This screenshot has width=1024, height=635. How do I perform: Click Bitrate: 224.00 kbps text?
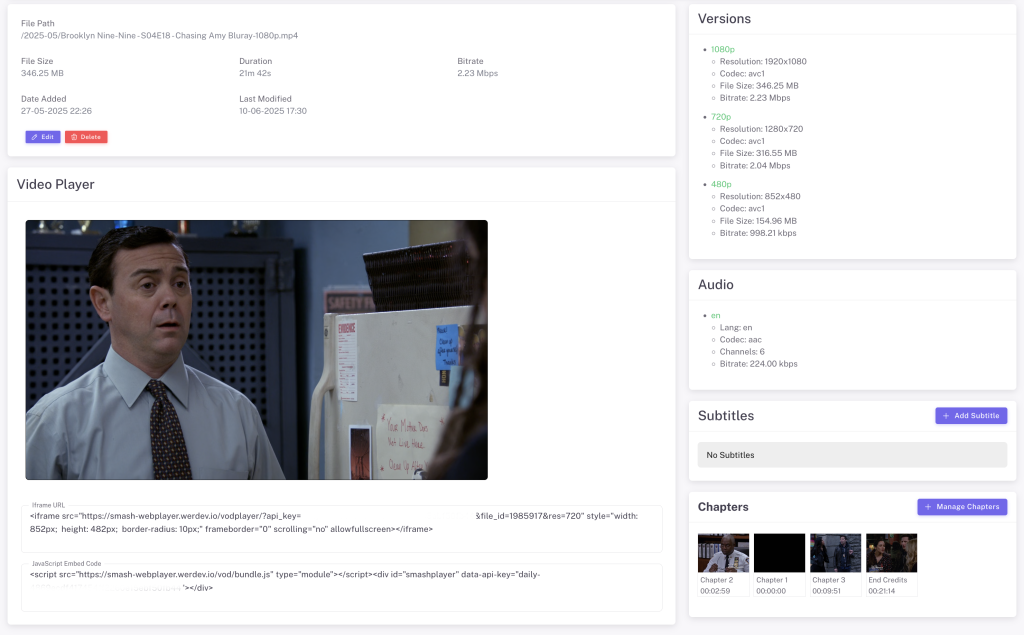(758, 364)
